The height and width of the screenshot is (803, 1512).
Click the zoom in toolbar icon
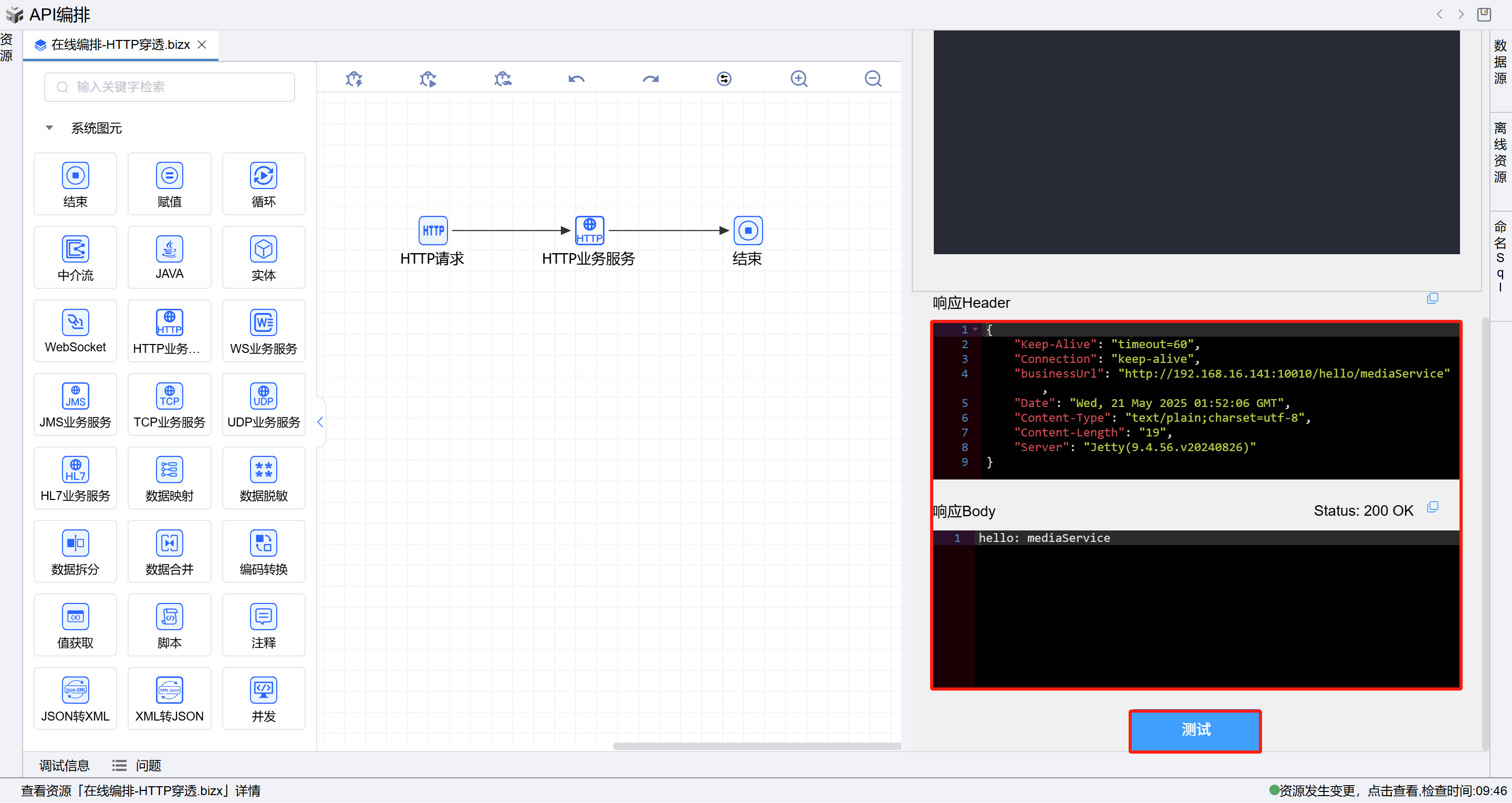click(799, 79)
